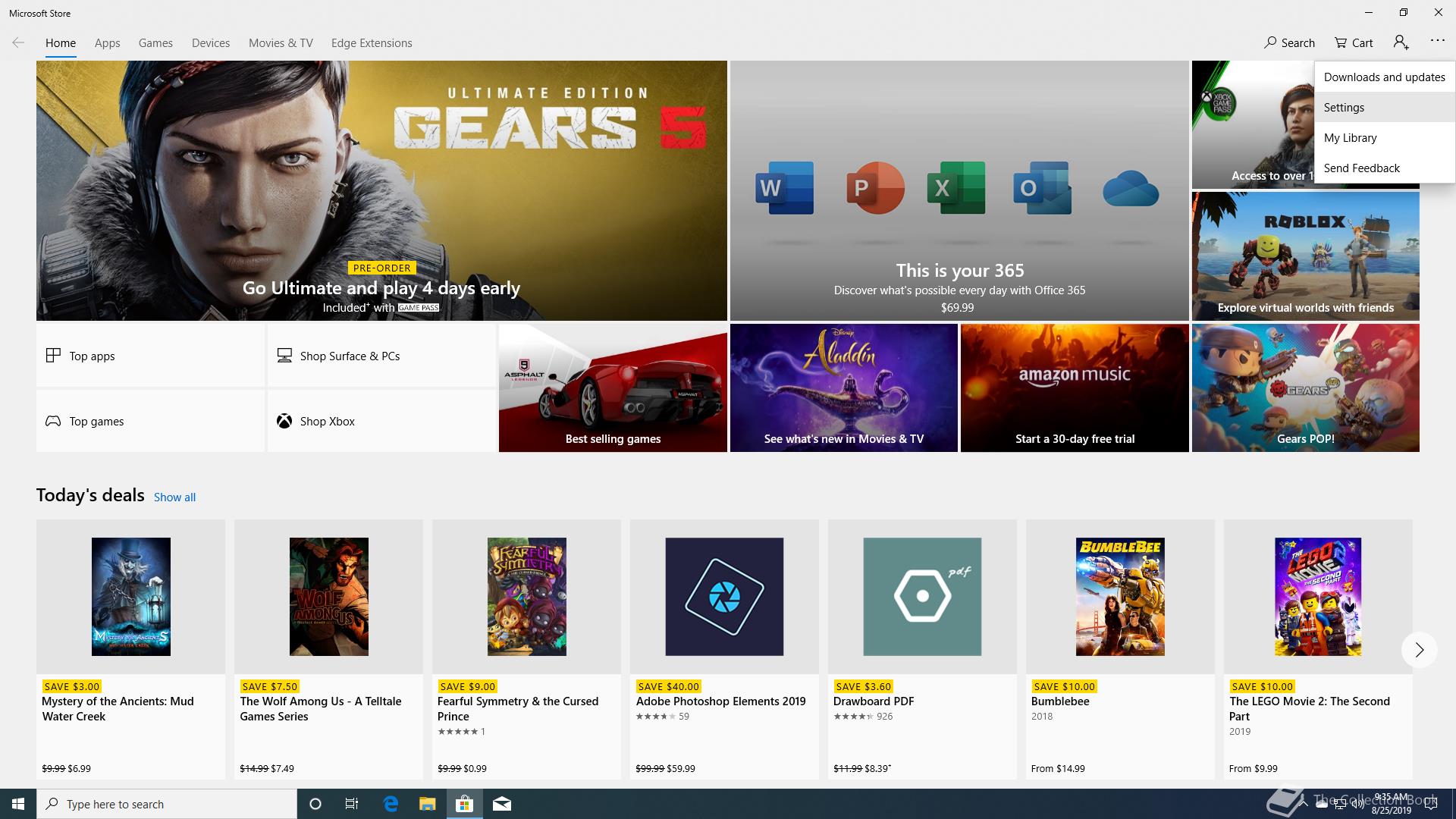
Task: Click the 'Today's deals' heading
Action: click(x=90, y=495)
